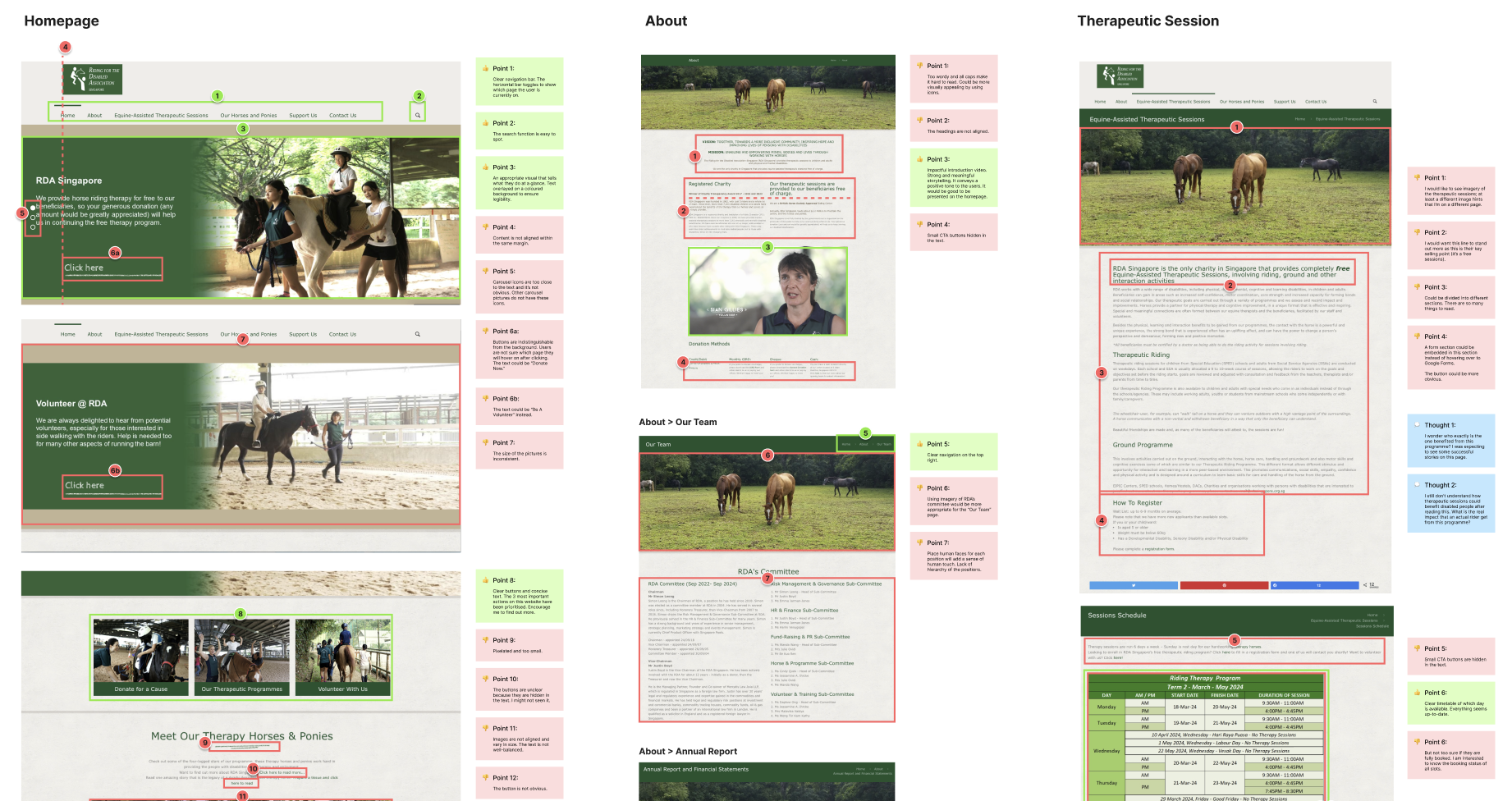The width and height of the screenshot is (1512, 801).
Task: Click search icon in Volunteer @ RDA screenshot nav
Action: [x=417, y=334]
